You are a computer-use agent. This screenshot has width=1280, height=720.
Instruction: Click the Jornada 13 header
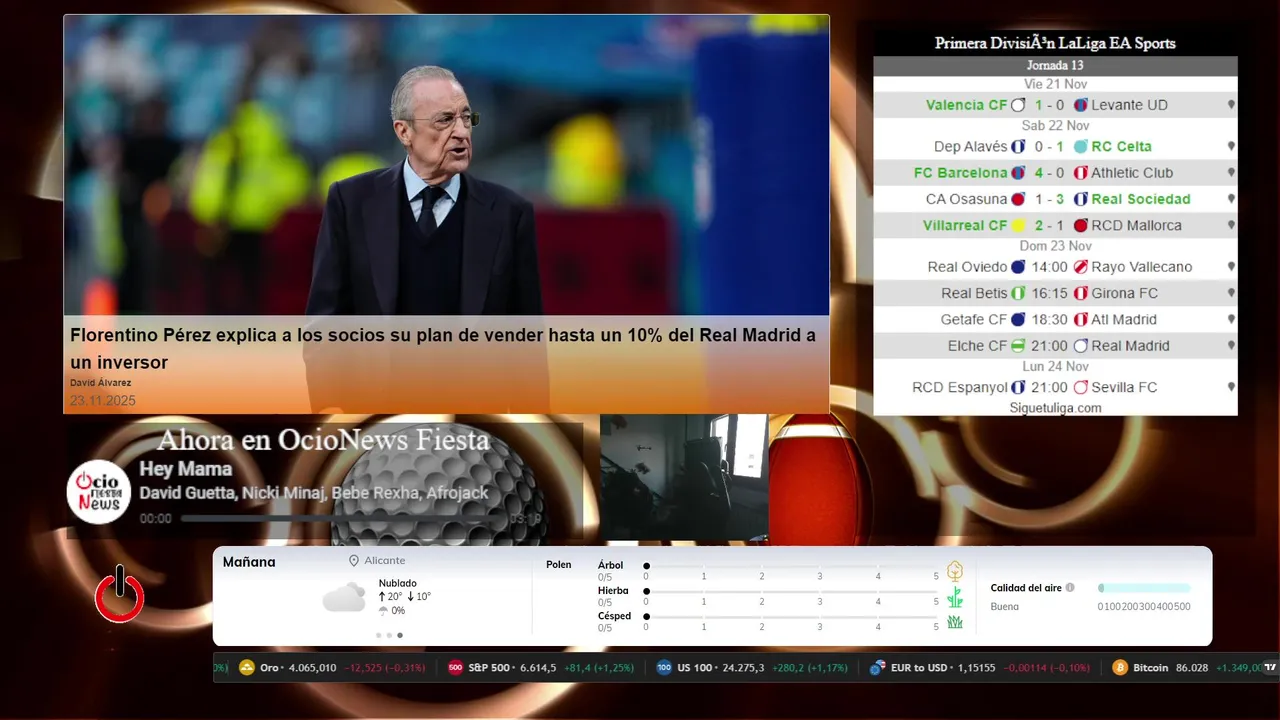click(x=1055, y=65)
